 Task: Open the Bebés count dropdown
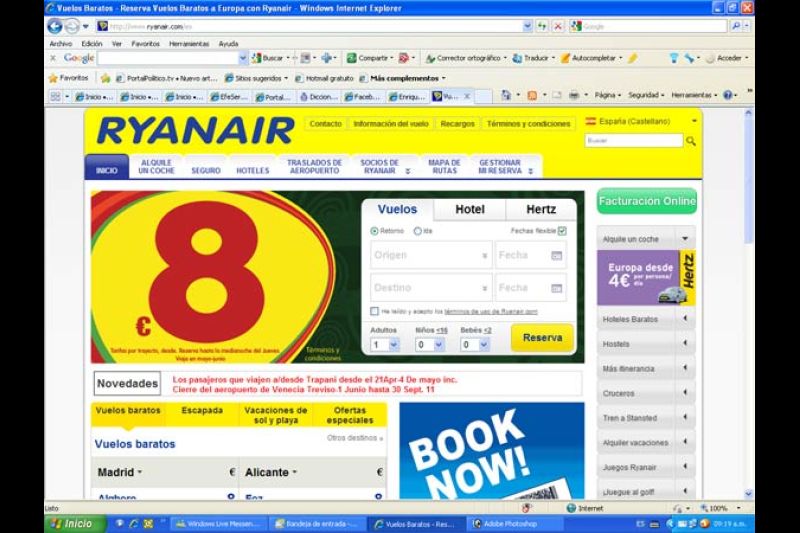[x=474, y=345]
